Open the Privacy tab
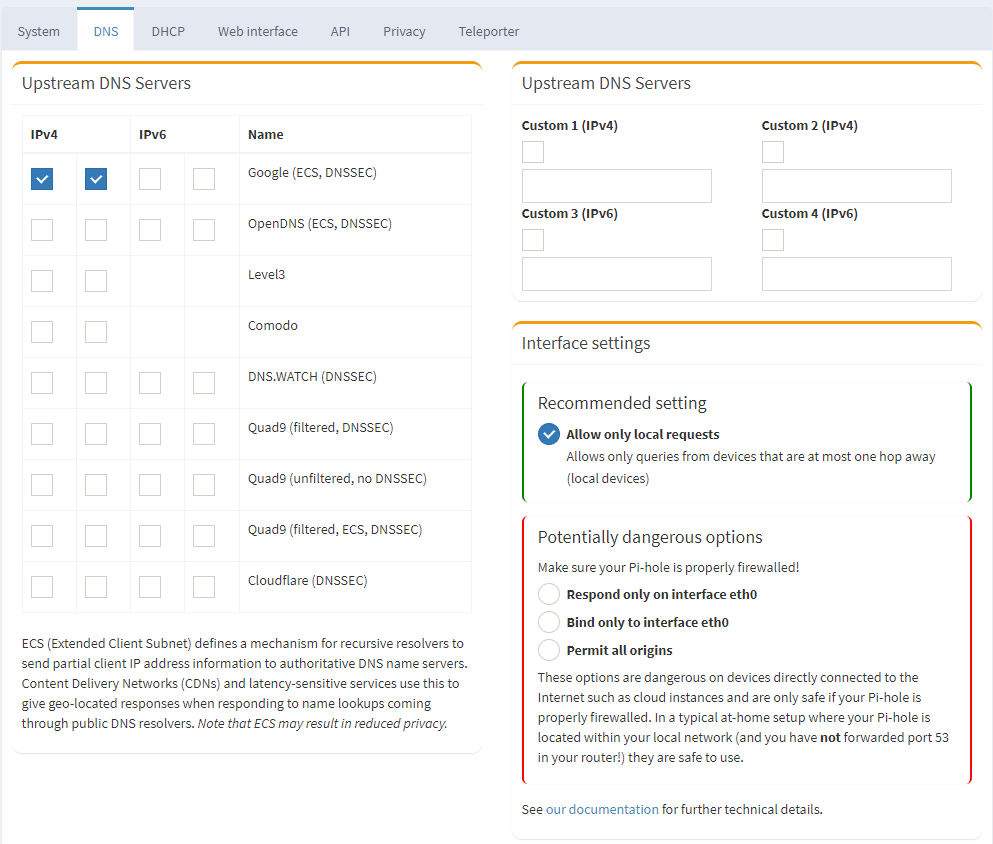The image size is (993, 844). (404, 31)
